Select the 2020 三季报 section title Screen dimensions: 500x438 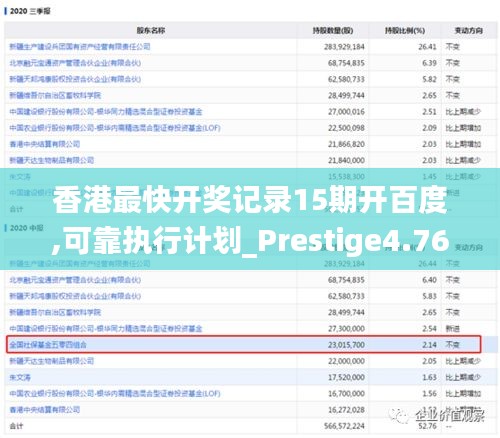pos(30,11)
